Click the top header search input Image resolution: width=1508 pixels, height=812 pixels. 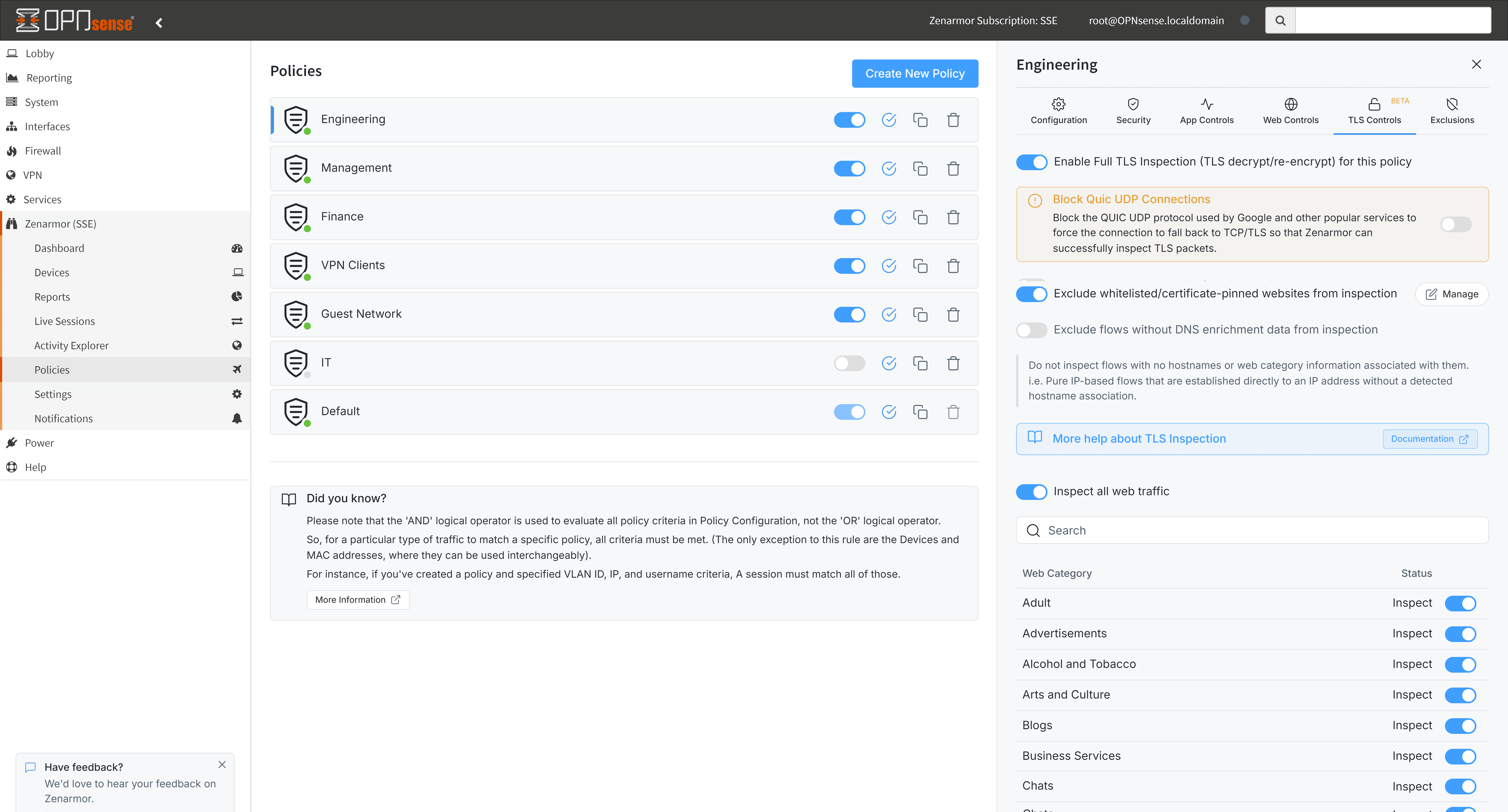tap(1393, 20)
